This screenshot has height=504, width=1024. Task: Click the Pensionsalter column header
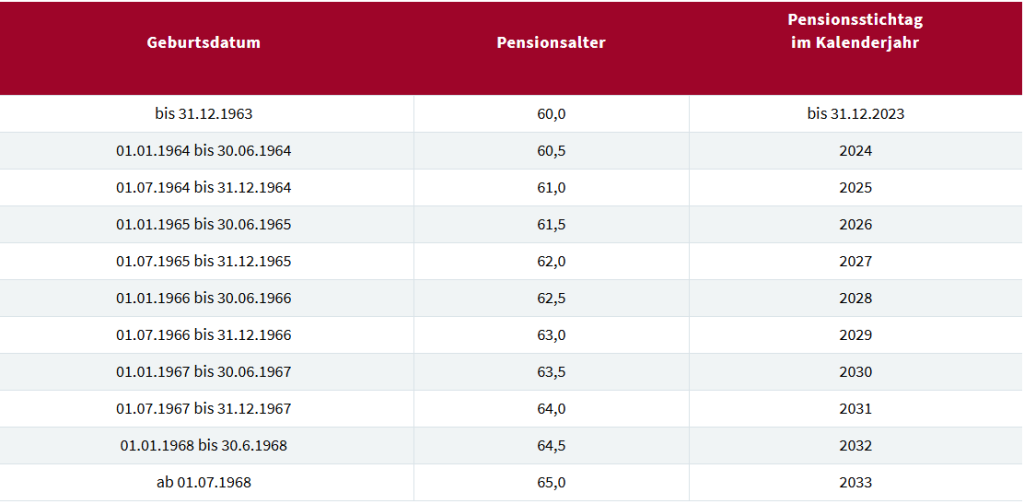point(551,43)
